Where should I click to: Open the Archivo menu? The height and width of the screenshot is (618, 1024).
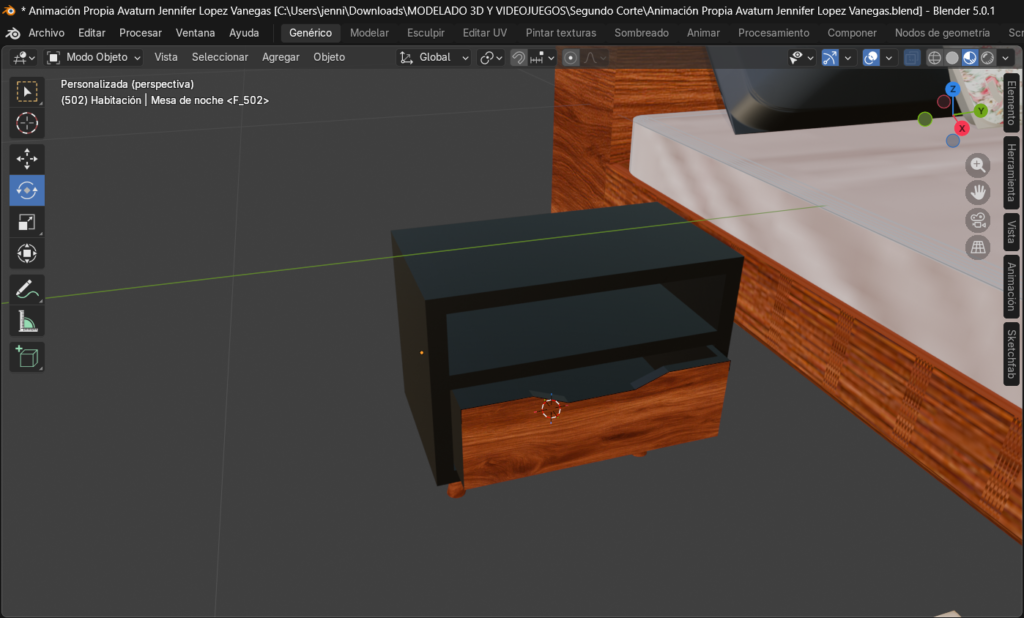(x=46, y=33)
